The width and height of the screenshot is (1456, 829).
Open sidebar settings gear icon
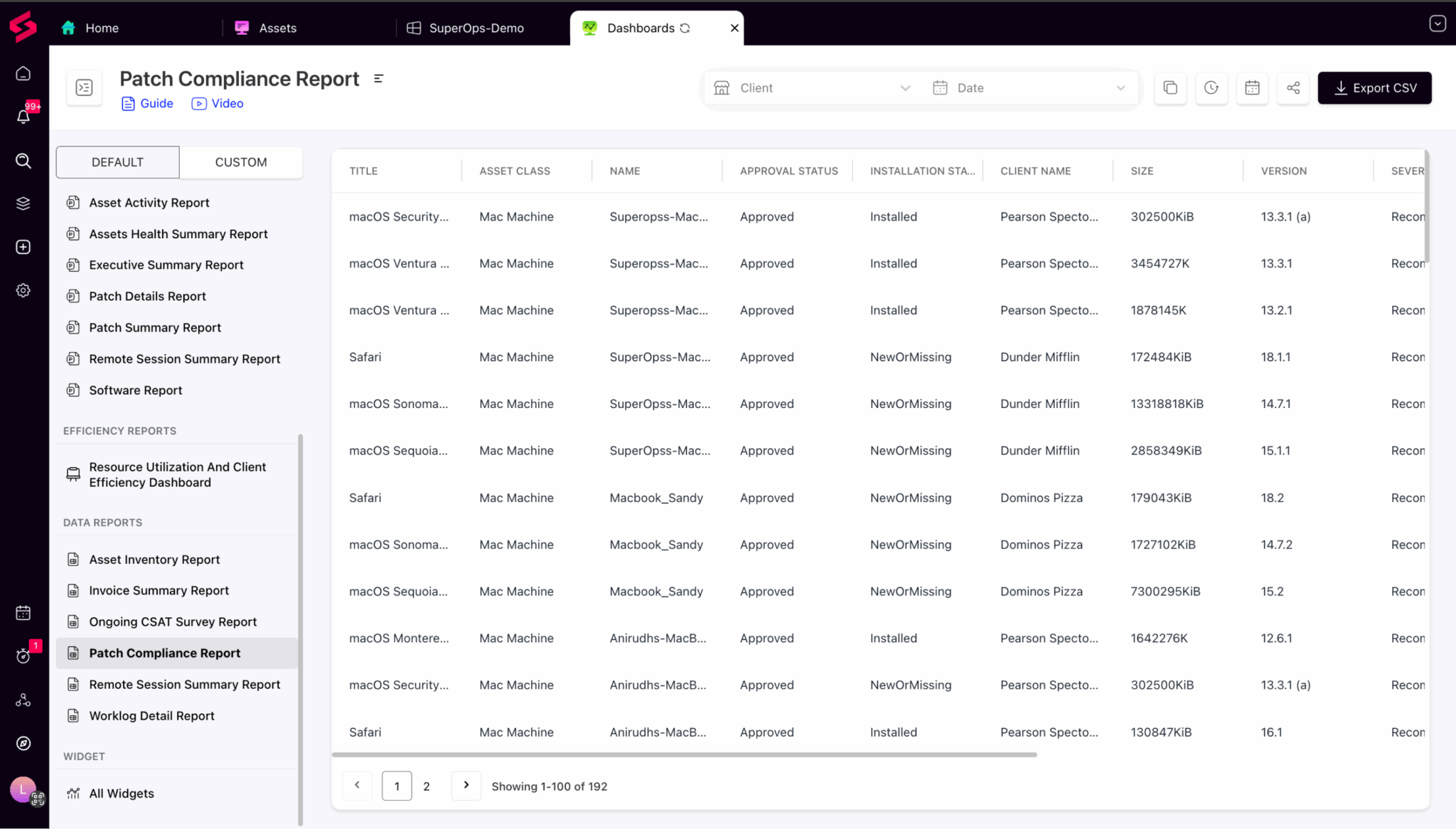[23, 290]
